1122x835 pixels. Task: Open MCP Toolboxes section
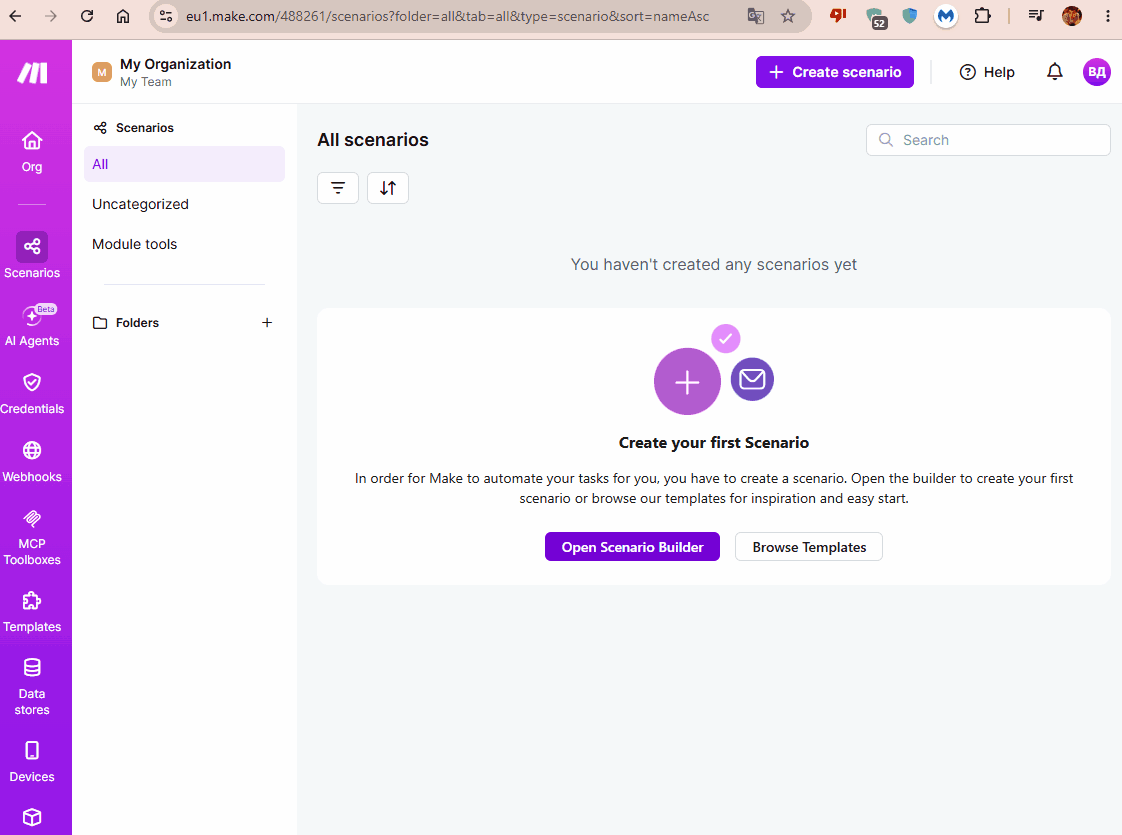coord(32,537)
